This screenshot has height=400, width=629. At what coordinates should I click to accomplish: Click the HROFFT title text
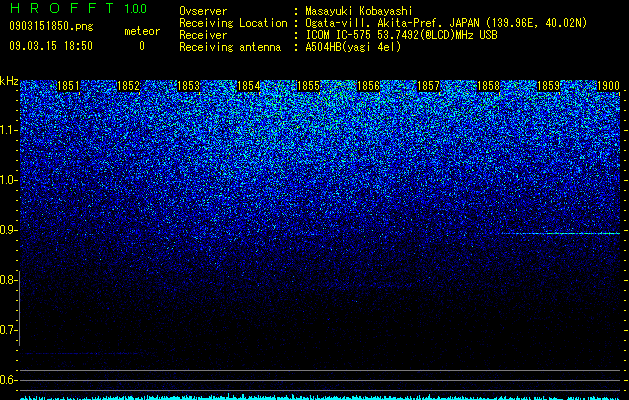62,8
